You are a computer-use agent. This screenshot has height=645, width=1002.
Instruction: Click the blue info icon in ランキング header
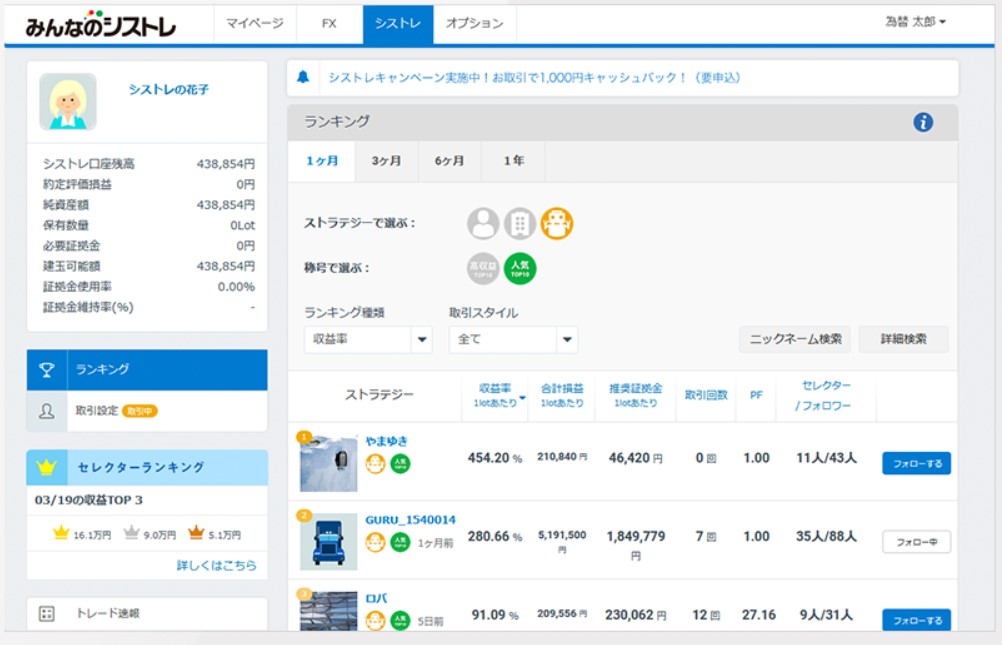[x=922, y=122]
